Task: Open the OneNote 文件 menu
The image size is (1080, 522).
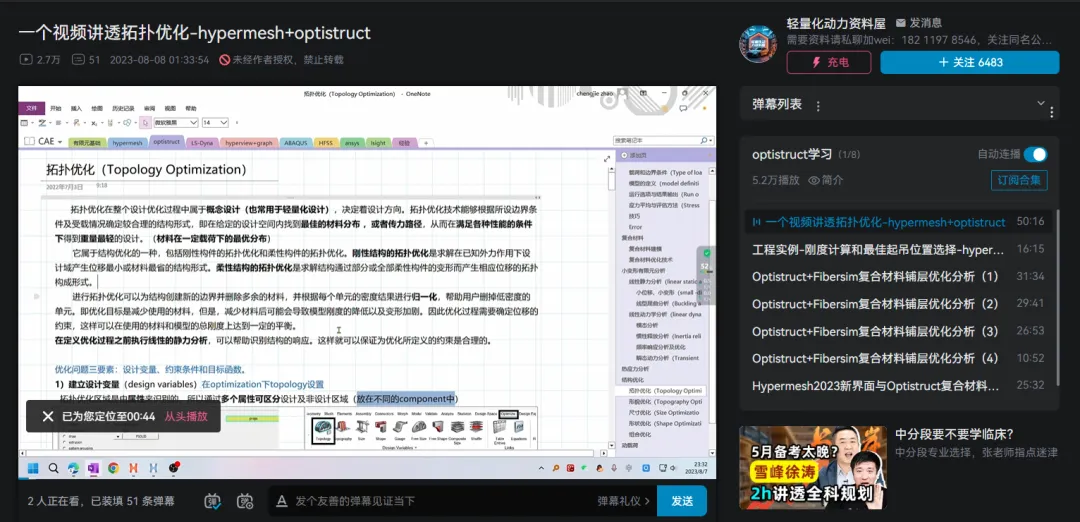Action: point(31,108)
